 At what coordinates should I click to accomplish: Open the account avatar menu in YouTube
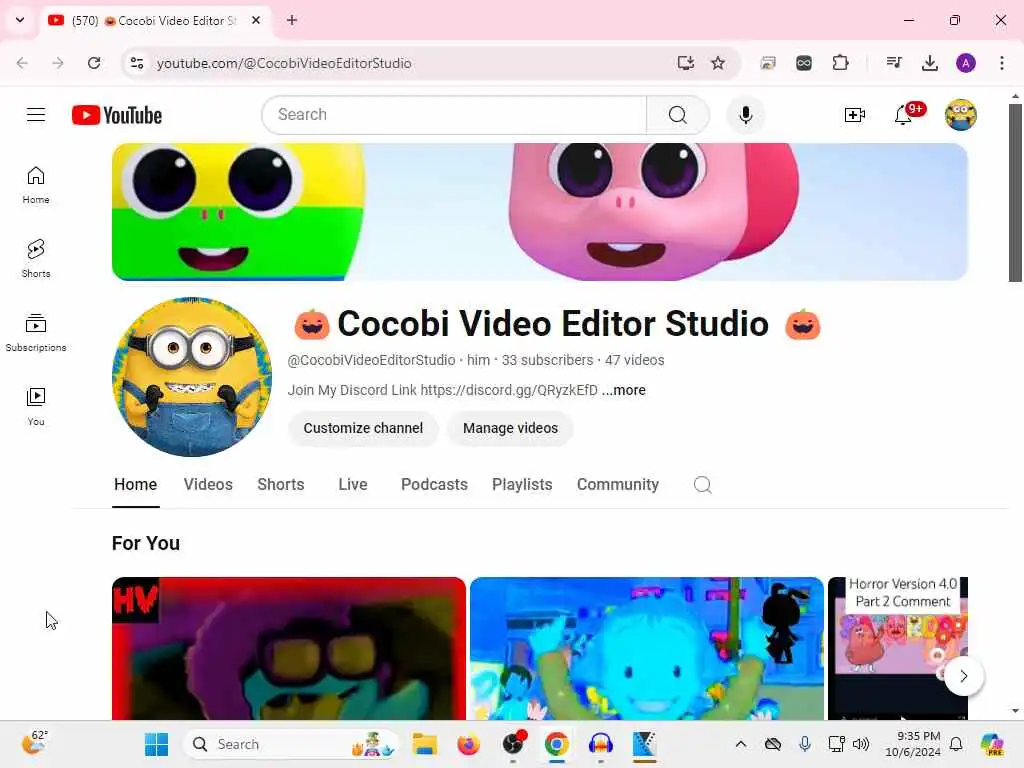(x=961, y=115)
